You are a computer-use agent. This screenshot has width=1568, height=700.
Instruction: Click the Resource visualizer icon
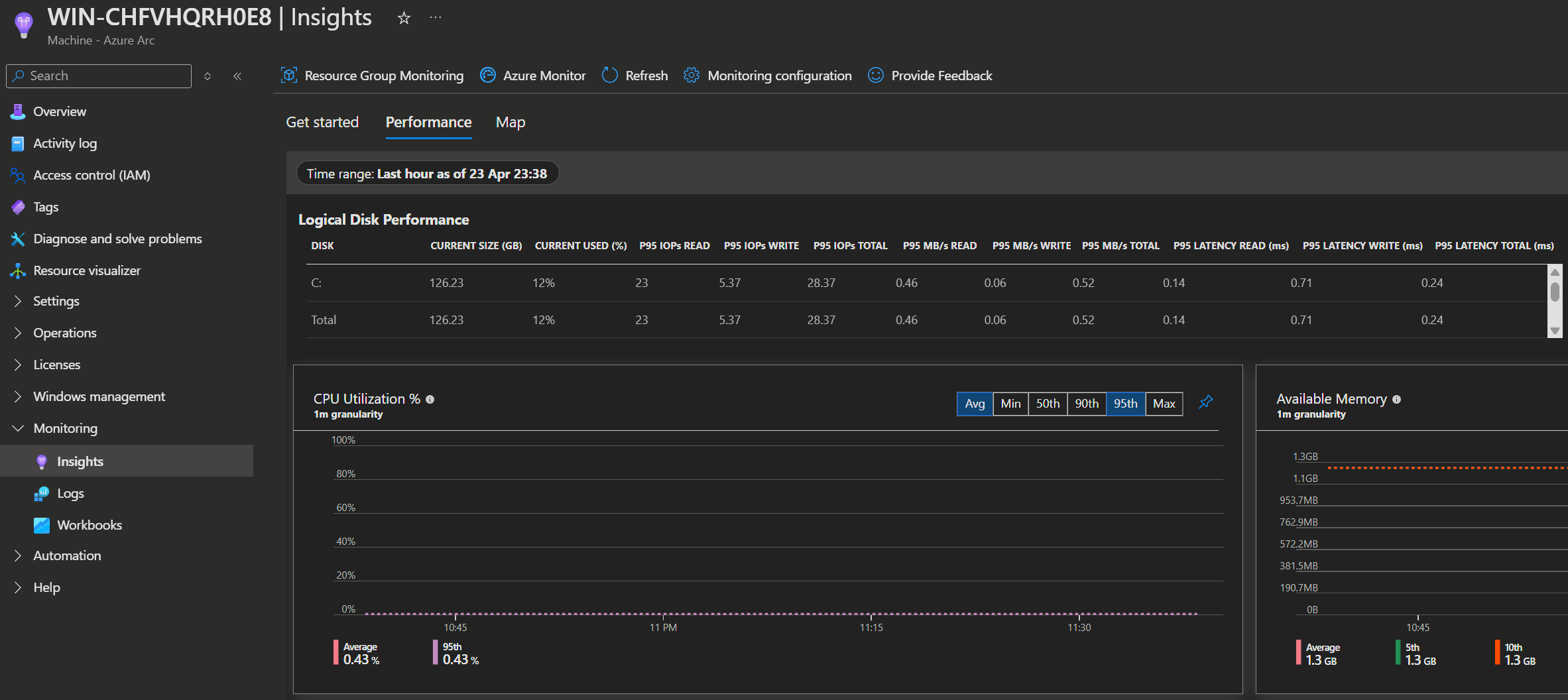[x=18, y=270]
